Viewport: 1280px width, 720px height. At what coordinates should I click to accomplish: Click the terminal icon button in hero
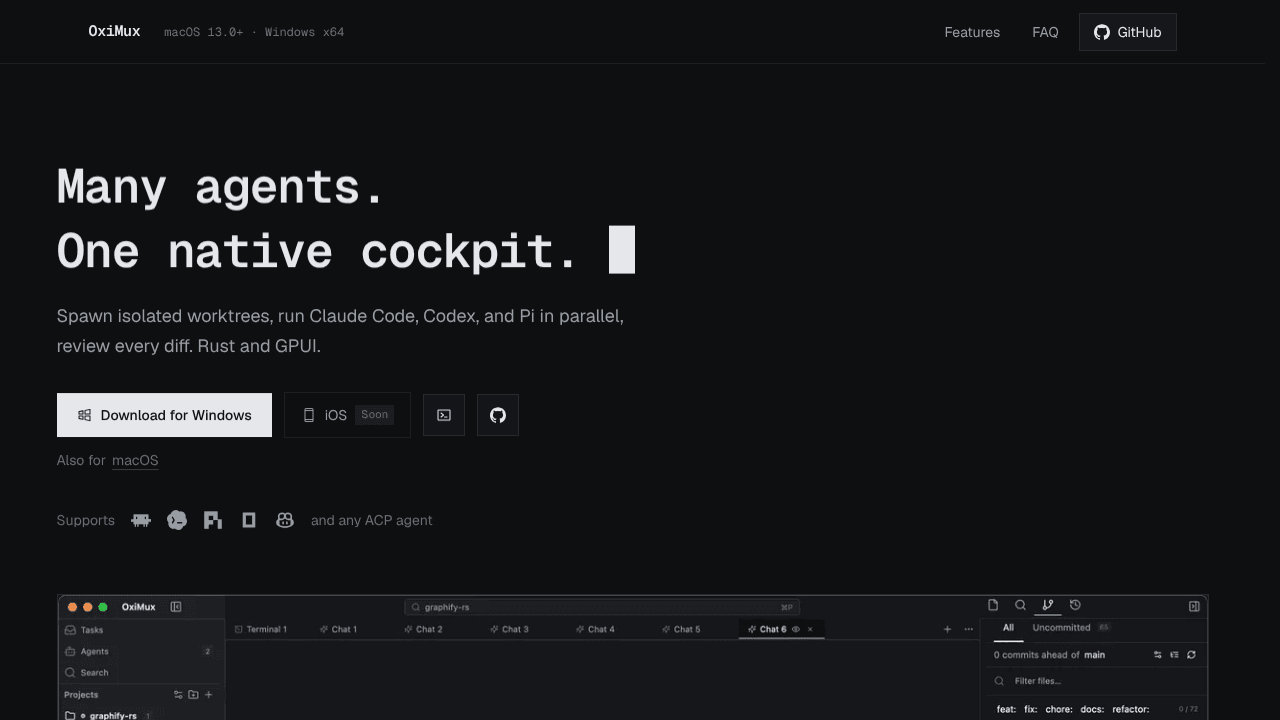pos(444,415)
